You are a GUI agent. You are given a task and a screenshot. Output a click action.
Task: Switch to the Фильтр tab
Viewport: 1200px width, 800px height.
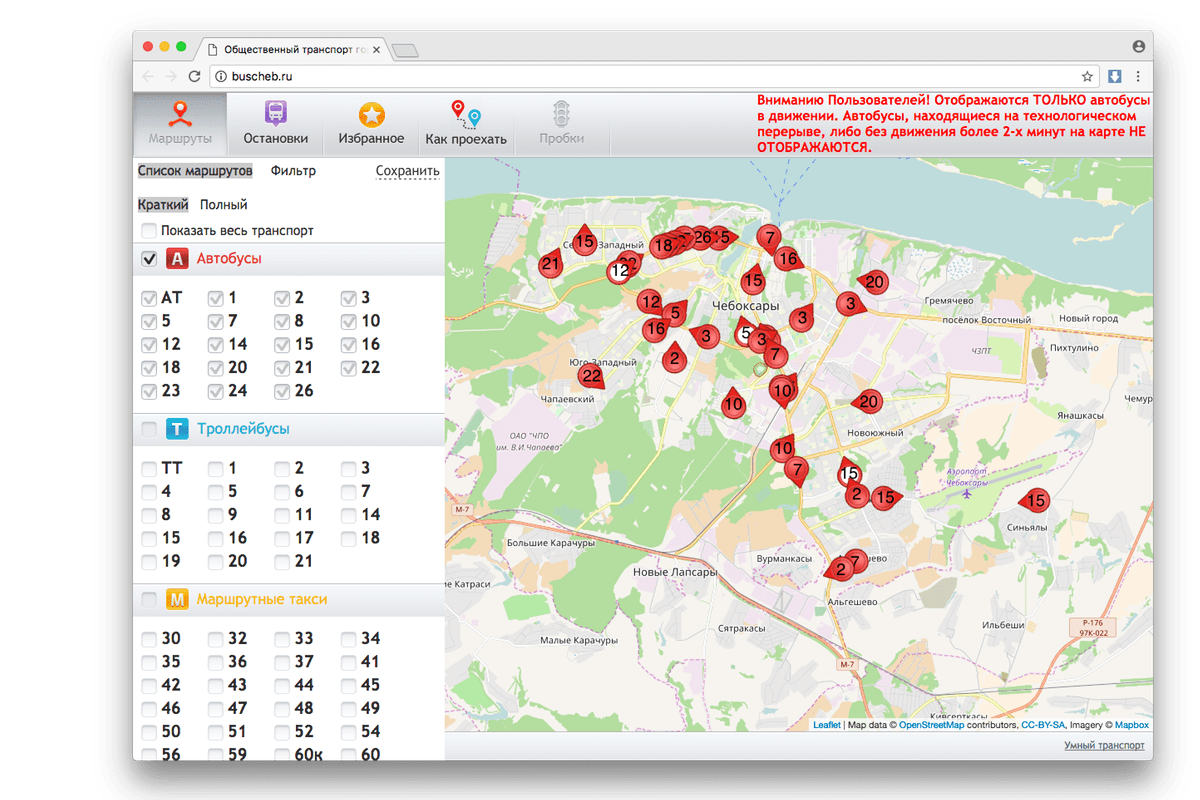click(293, 171)
